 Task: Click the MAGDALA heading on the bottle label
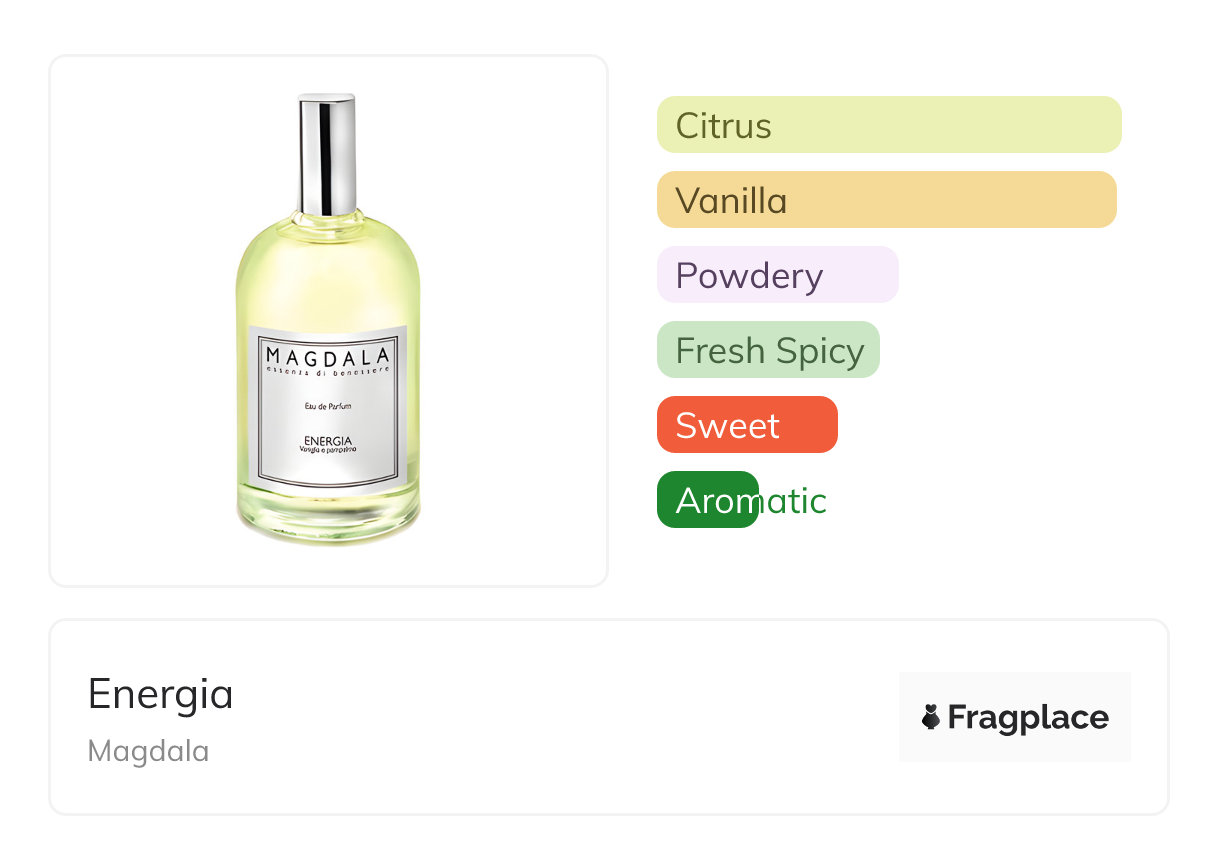pos(328,355)
